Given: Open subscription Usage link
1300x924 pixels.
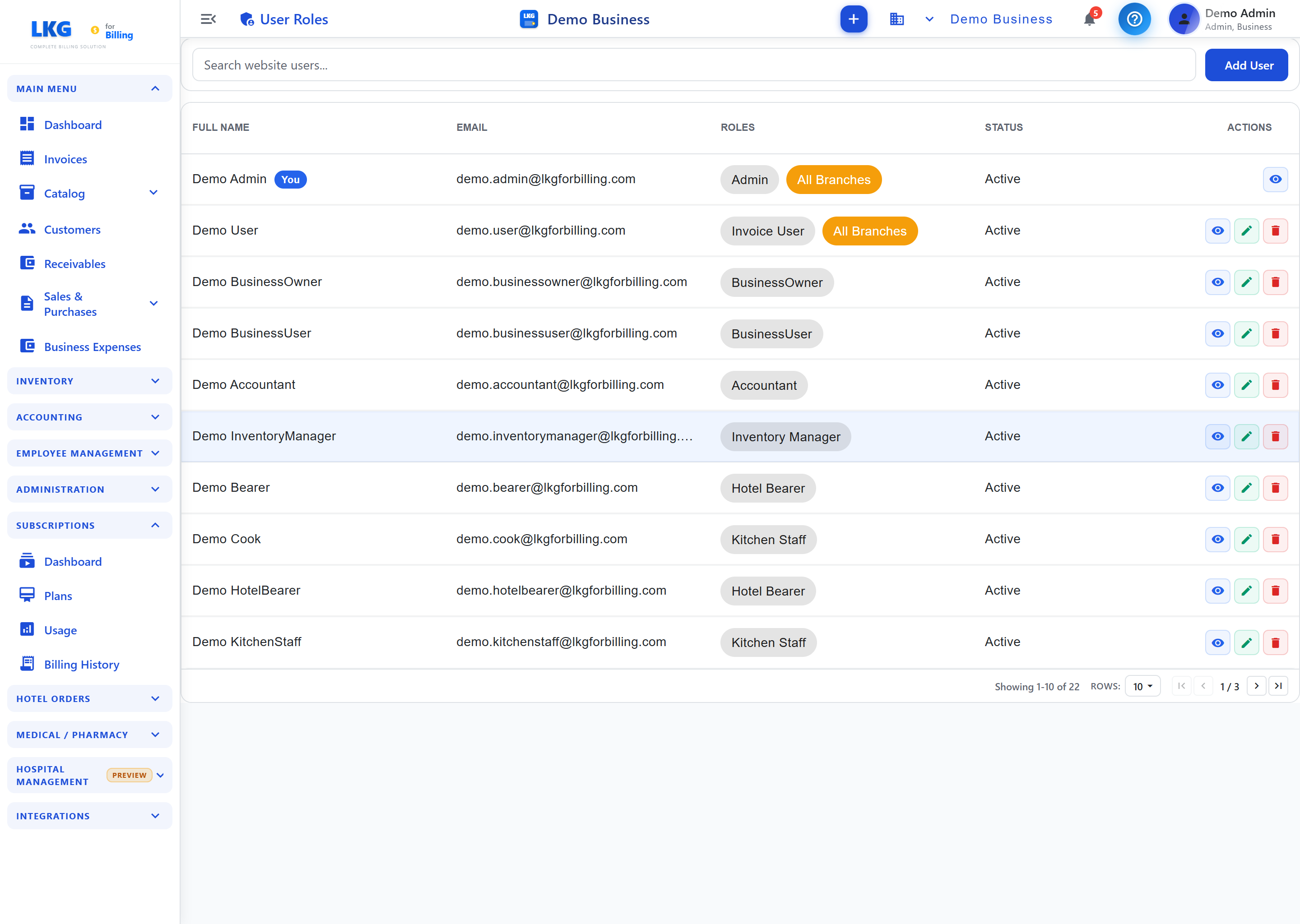Looking at the screenshot, I should 89,630.
